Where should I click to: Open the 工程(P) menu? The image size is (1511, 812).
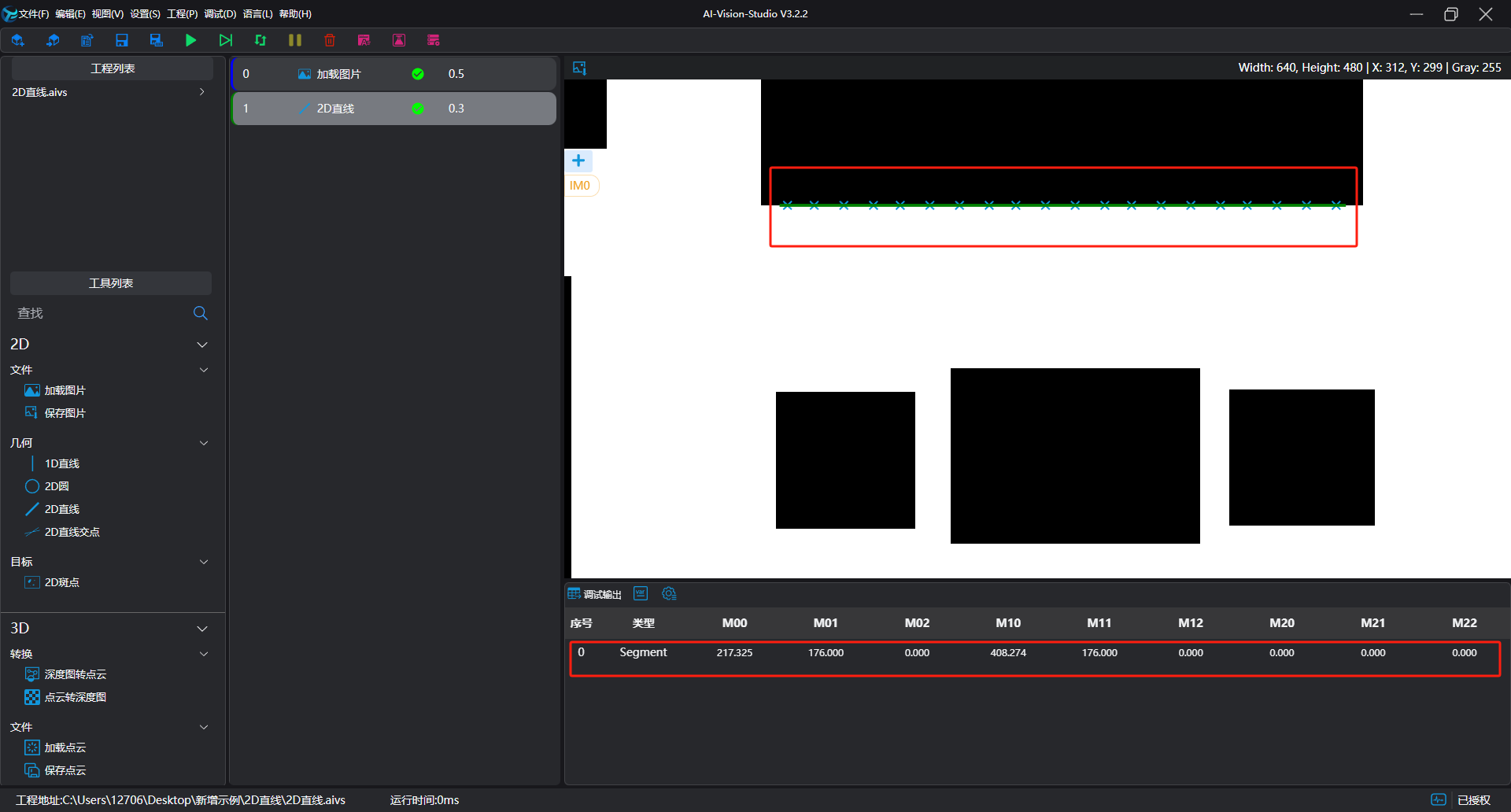pyautogui.click(x=183, y=14)
